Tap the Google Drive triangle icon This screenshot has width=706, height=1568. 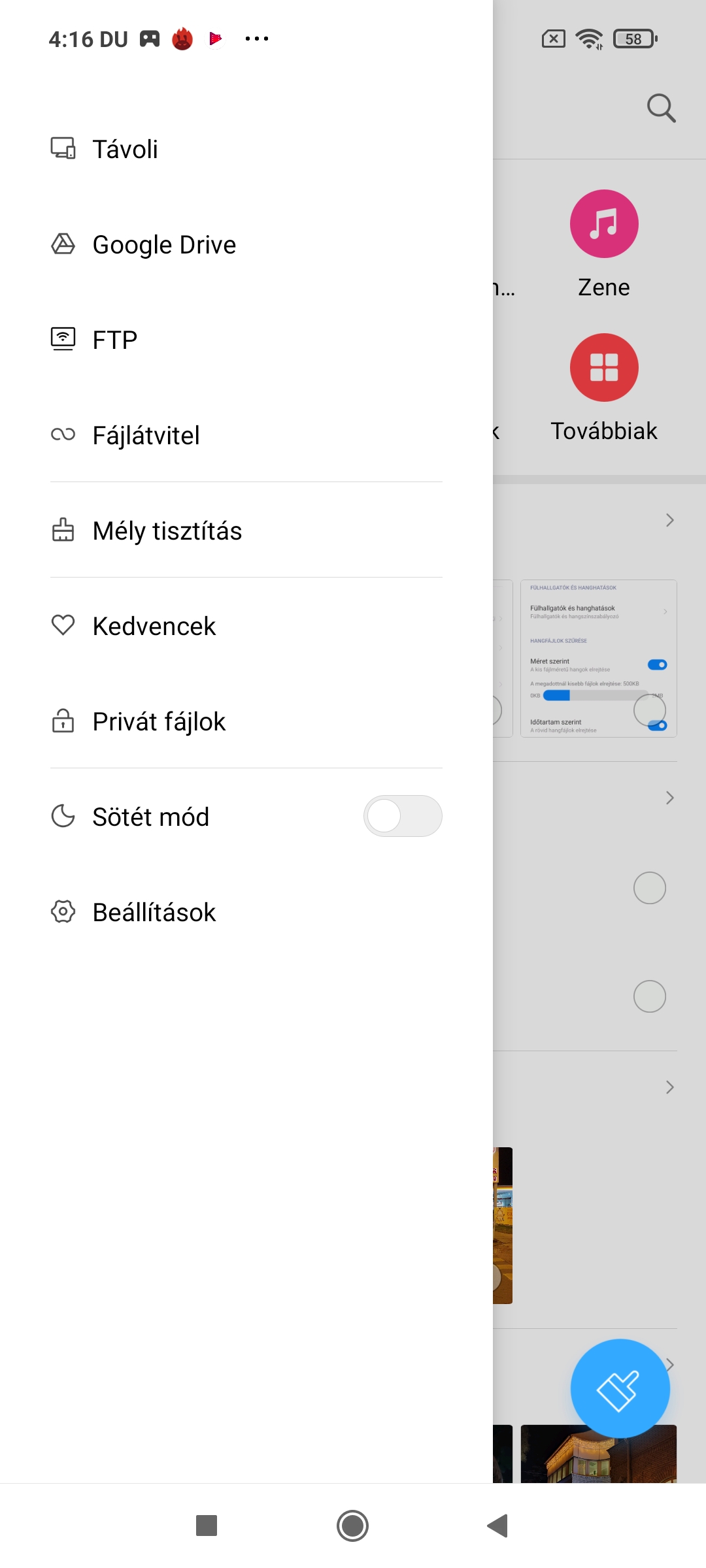pos(63,244)
